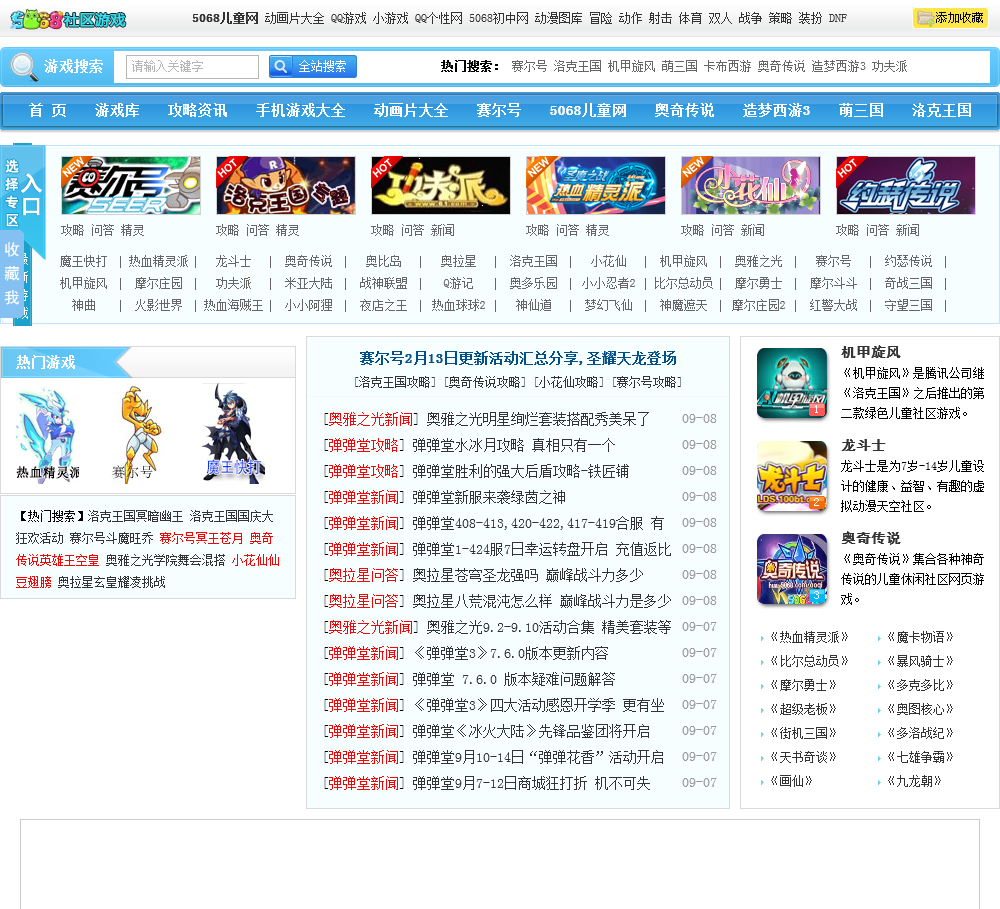
Task: Click the 龙斗士 title in right sidebar
Action: click(x=862, y=445)
